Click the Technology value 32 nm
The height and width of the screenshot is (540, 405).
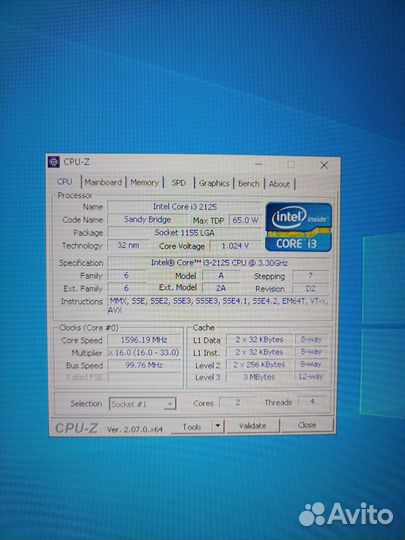pos(128,245)
